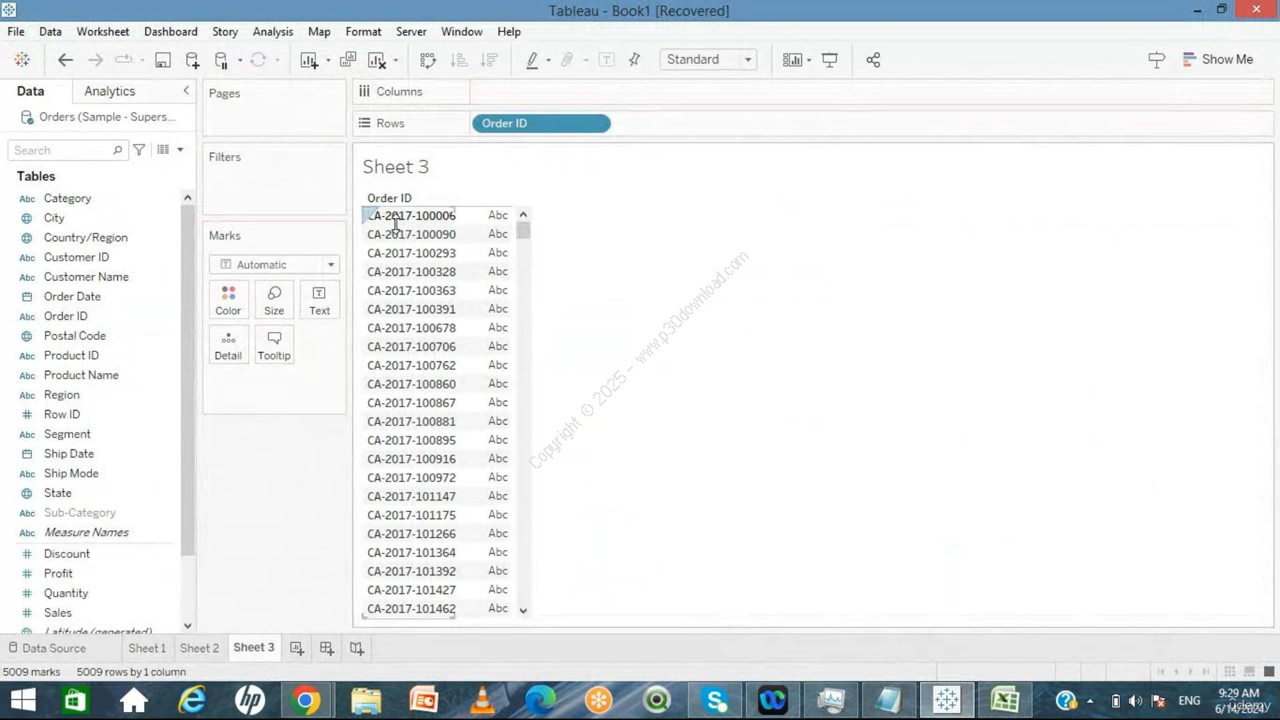Image resolution: width=1280 pixels, height=720 pixels.
Task: Switch to the Sheet 1 tab
Action: point(147,648)
